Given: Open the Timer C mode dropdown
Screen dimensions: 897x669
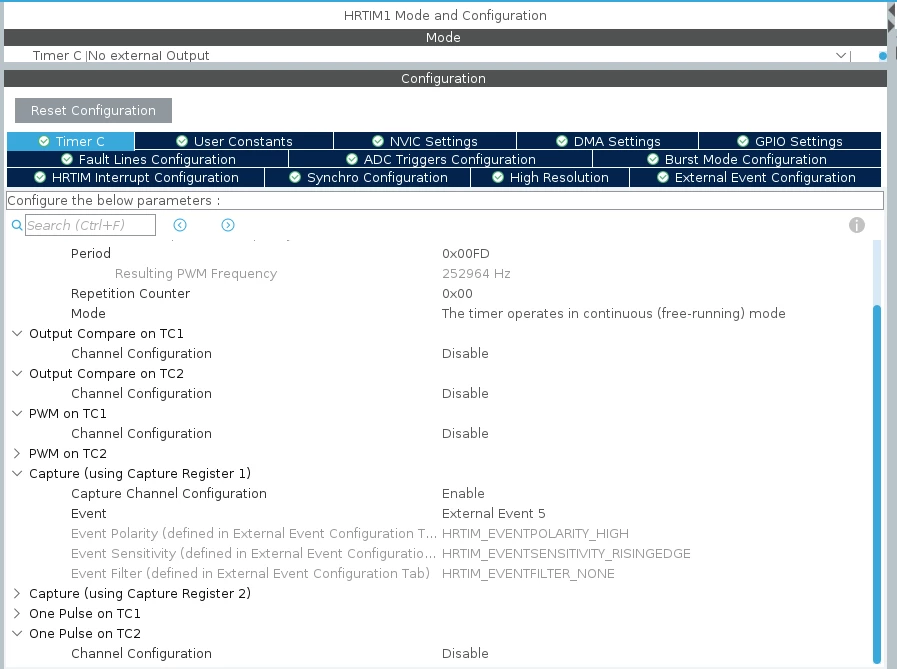Looking at the screenshot, I should [x=840, y=56].
